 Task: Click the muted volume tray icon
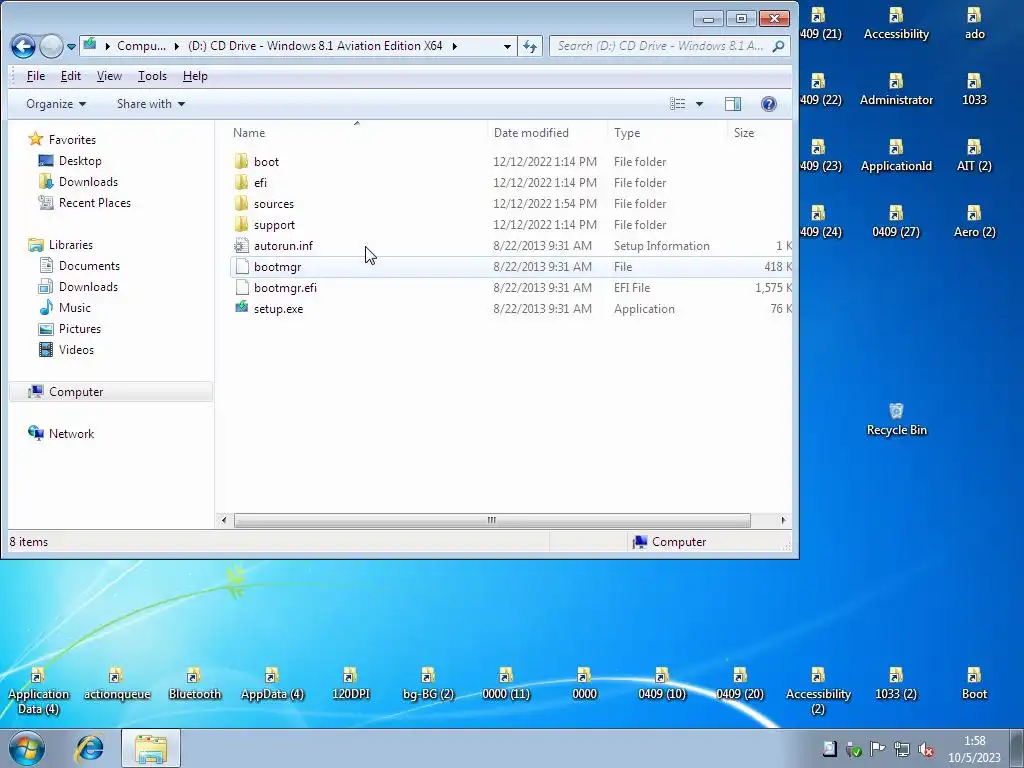tap(926, 750)
